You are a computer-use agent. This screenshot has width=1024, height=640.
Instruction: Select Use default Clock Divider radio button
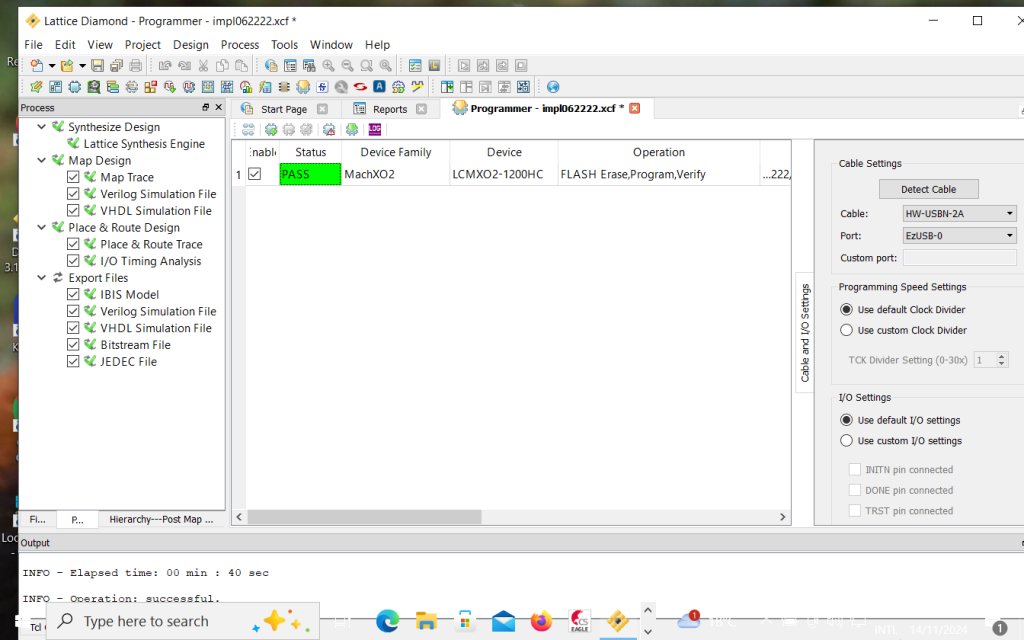click(x=846, y=310)
